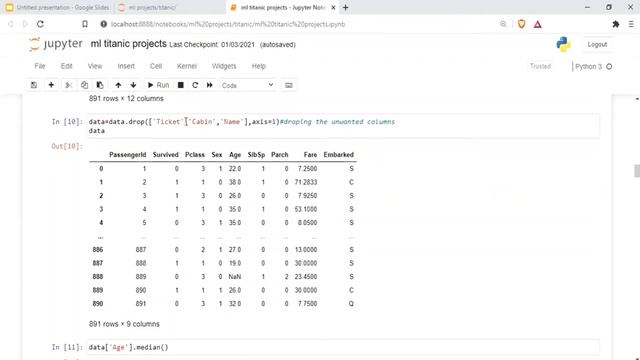
Task: Open the command palette keyboard icon
Action: 289,85
